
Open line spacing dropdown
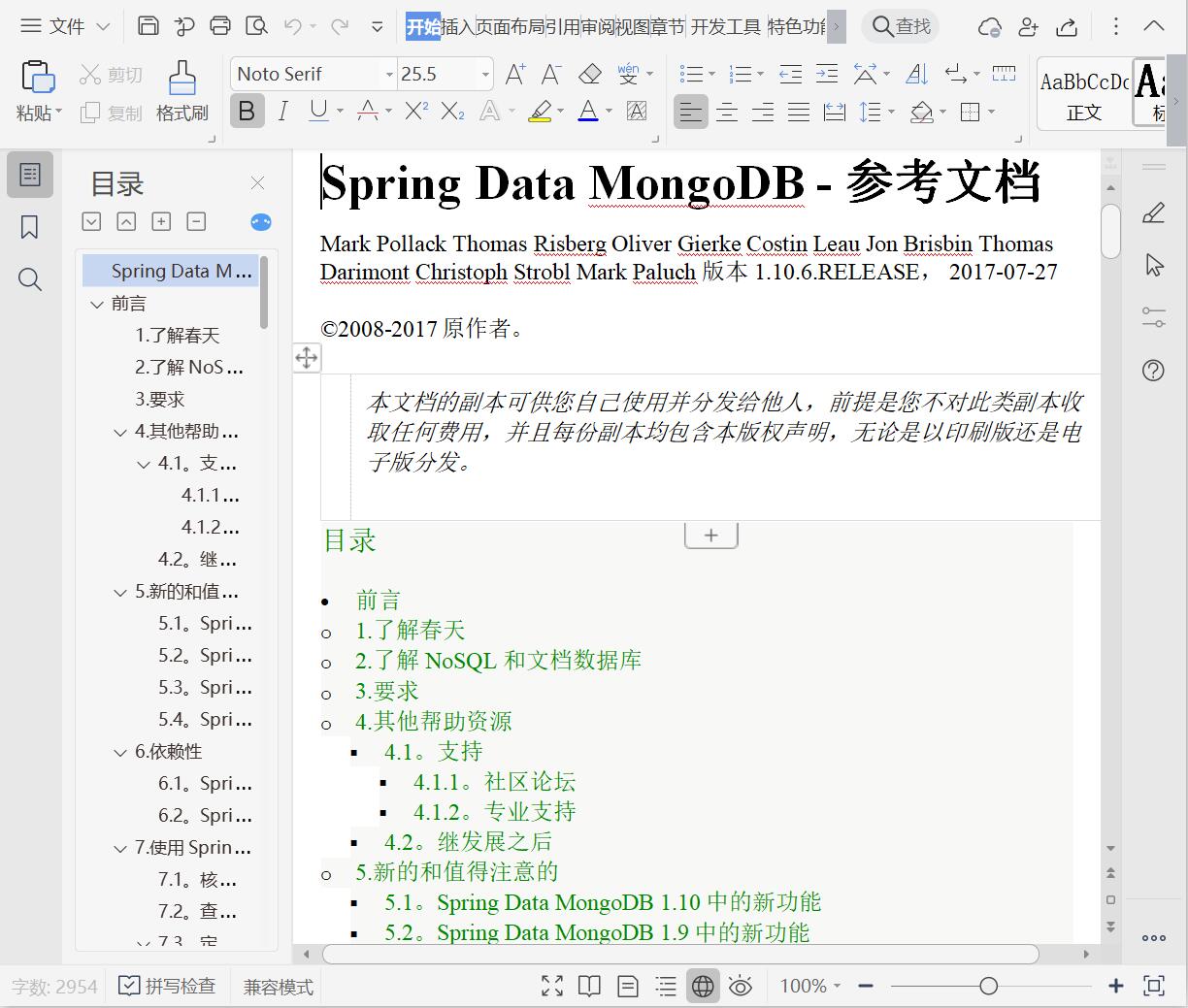pos(890,113)
